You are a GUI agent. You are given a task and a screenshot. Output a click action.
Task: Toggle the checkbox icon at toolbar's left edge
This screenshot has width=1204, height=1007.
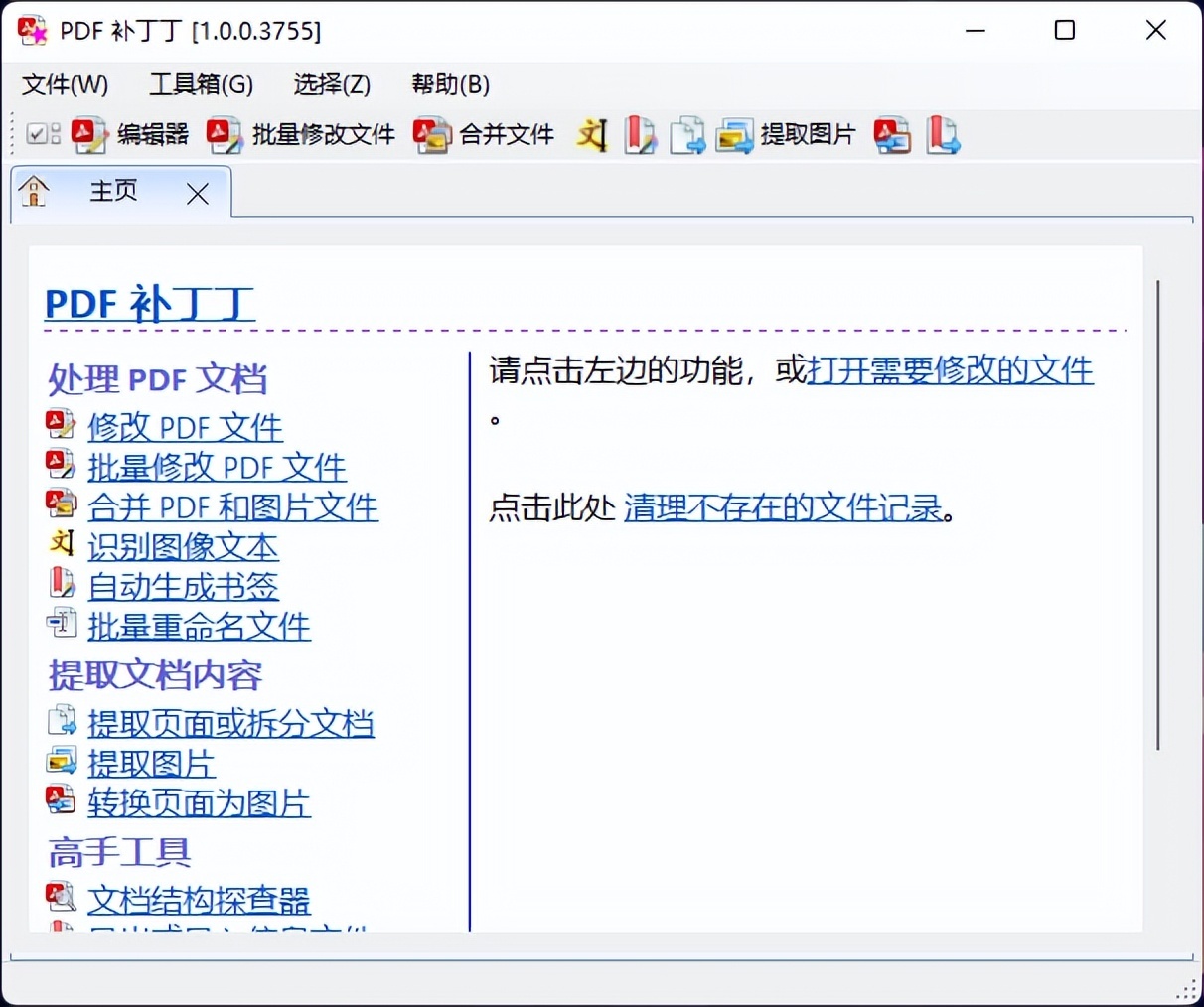coord(42,133)
